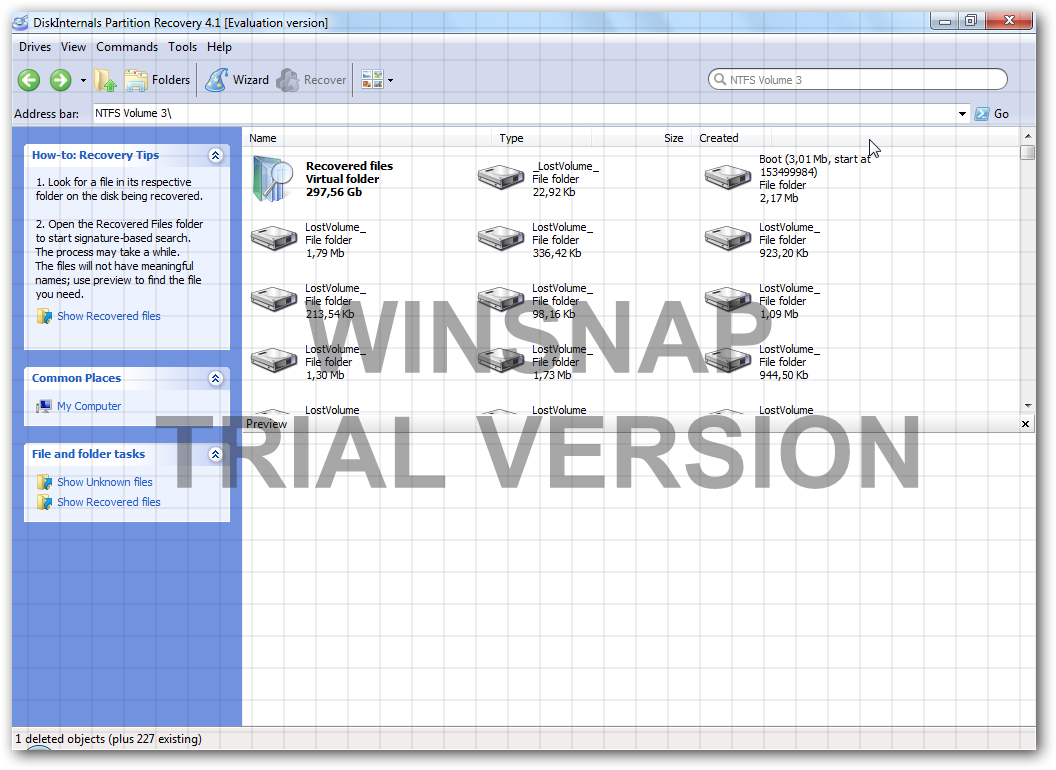Open the Help menu
Screen dimensions: 1056x770
[219, 46]
